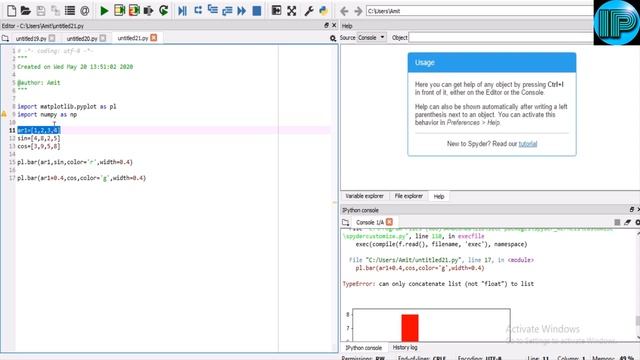Stop current command in IPython console
This screenshot has height=360, width=640.
pos(617,222)
